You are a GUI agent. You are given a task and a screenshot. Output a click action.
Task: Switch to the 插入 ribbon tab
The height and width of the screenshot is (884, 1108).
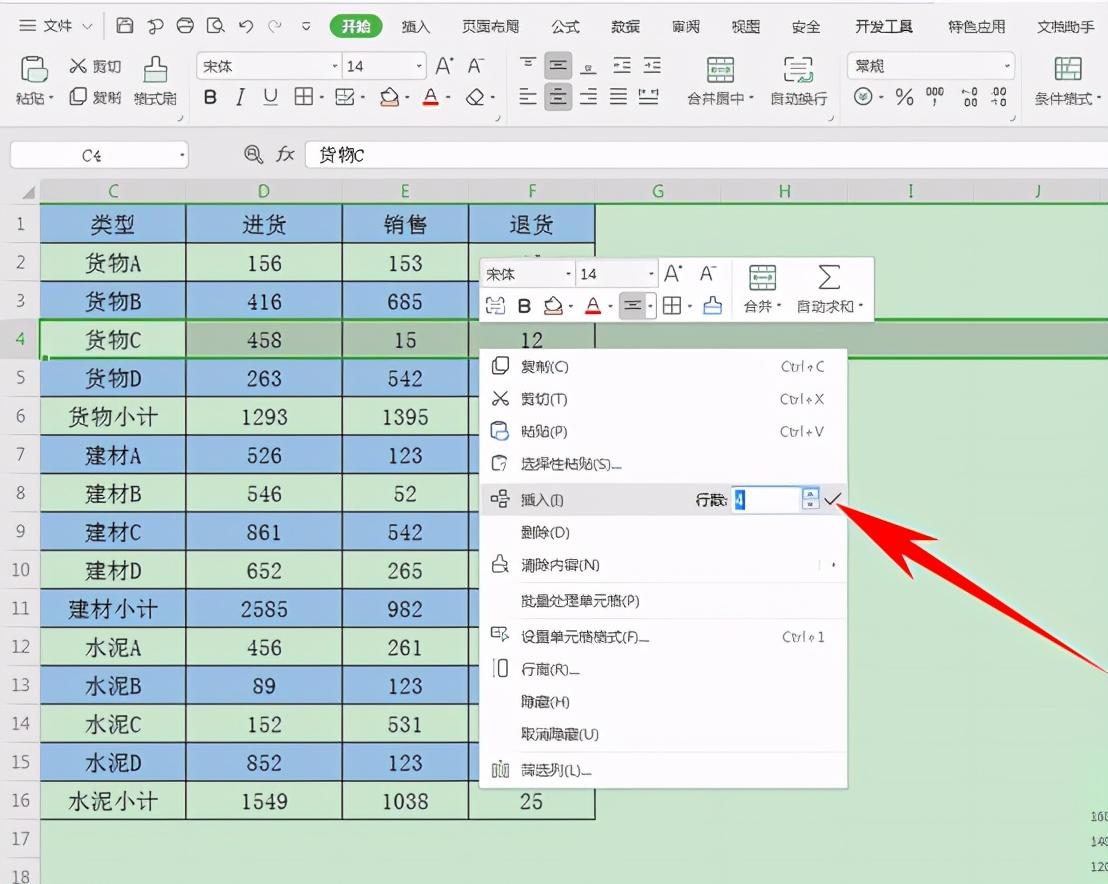[416, 27]
